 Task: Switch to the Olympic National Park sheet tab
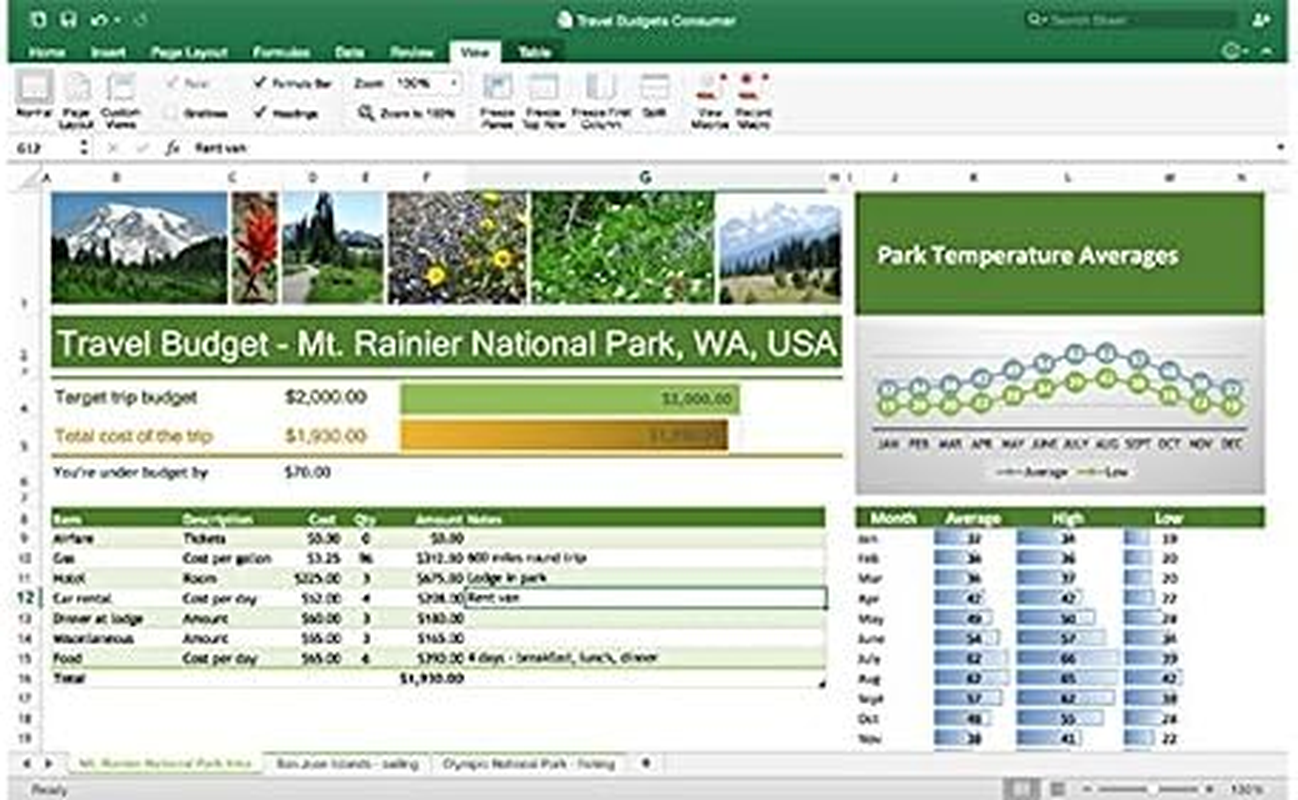pos(529,764)
